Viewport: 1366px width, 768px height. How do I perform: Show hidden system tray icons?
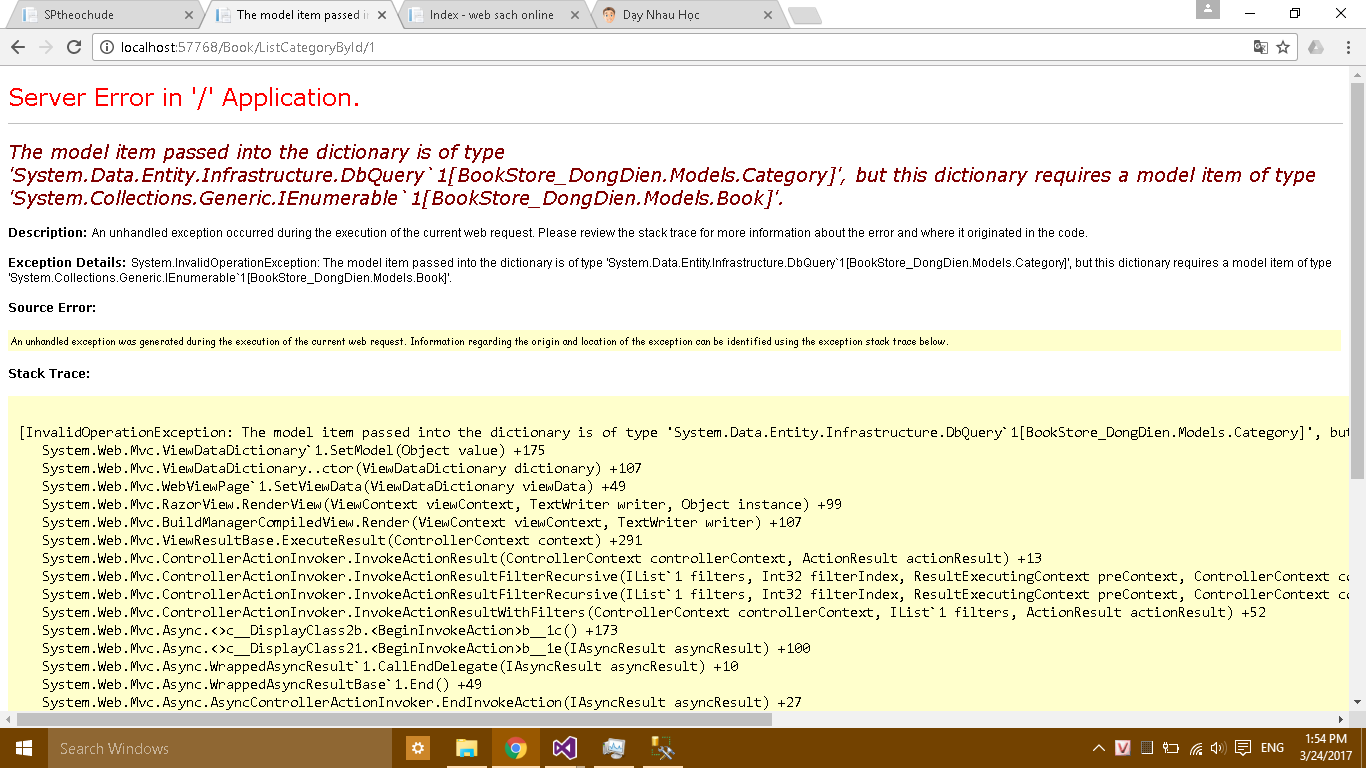(1098, 748)
